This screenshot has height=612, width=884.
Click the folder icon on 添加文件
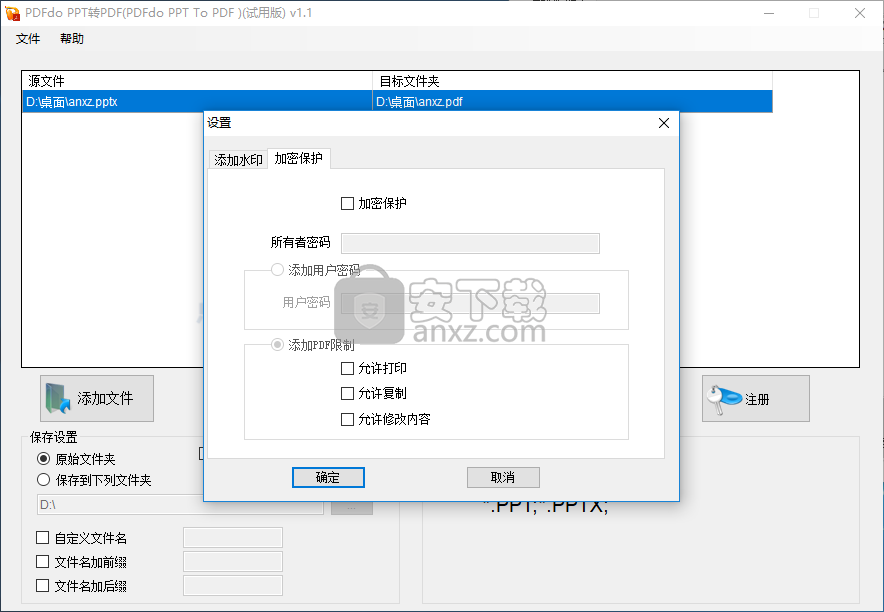pyautogui.click(x=58, y=398)
